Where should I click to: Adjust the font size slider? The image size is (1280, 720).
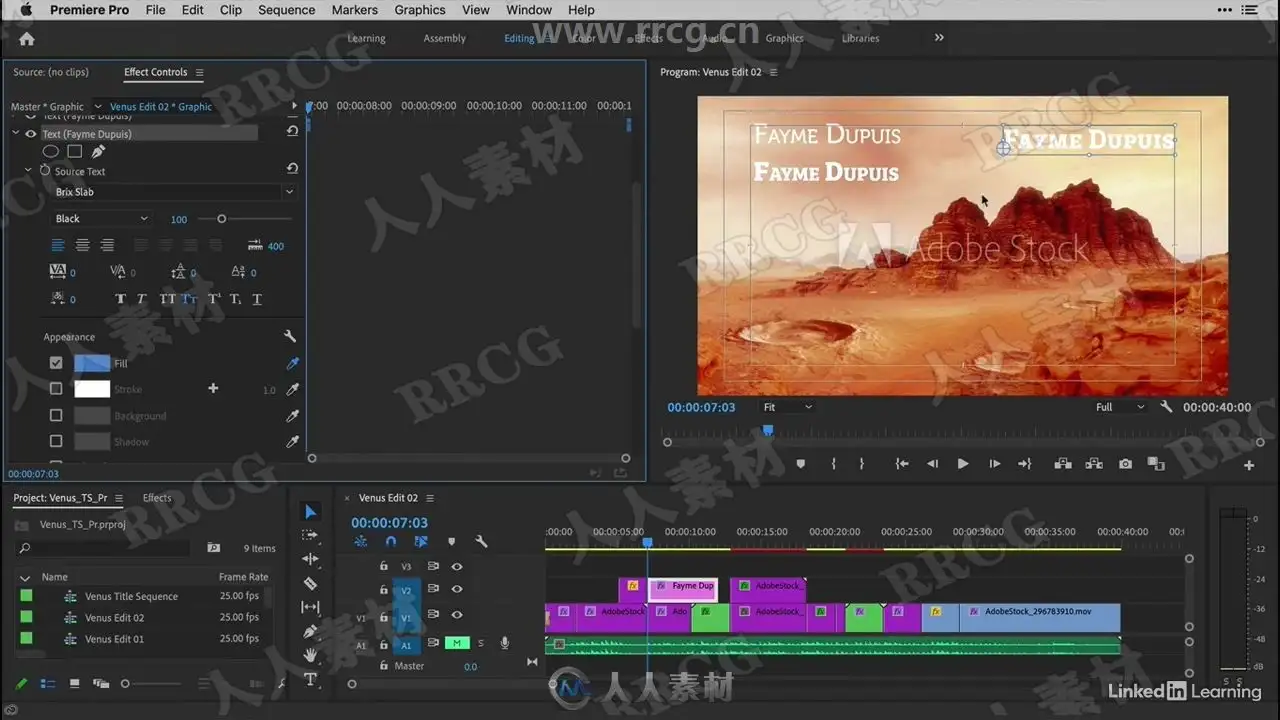pos(222,219)
